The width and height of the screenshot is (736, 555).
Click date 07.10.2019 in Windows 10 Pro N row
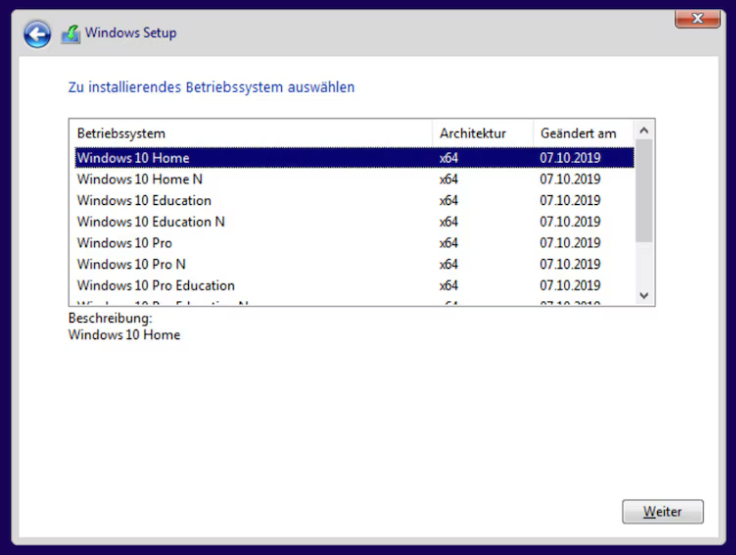[x=570, y=264]
